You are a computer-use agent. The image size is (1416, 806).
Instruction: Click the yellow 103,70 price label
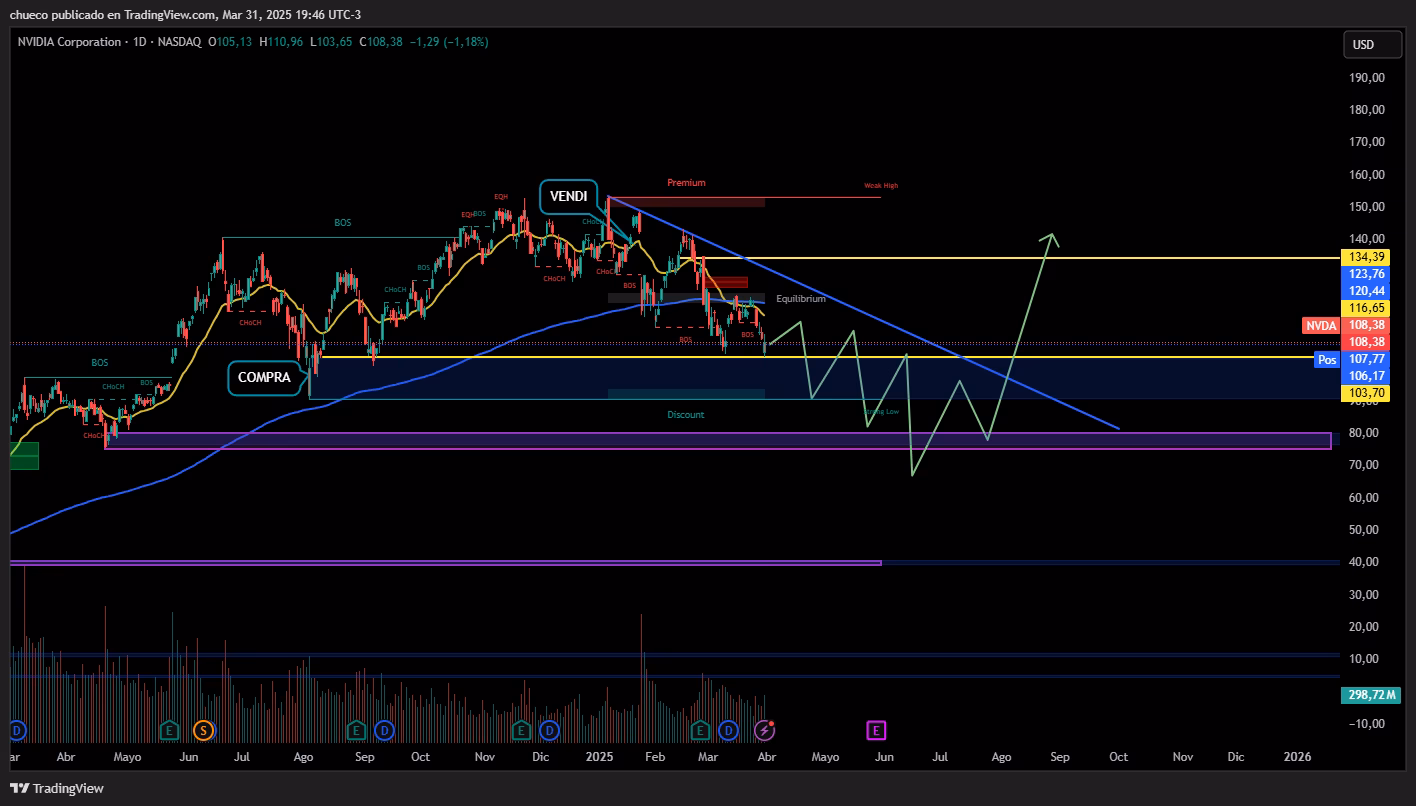pyautogui.click(x=1366, y=393)
